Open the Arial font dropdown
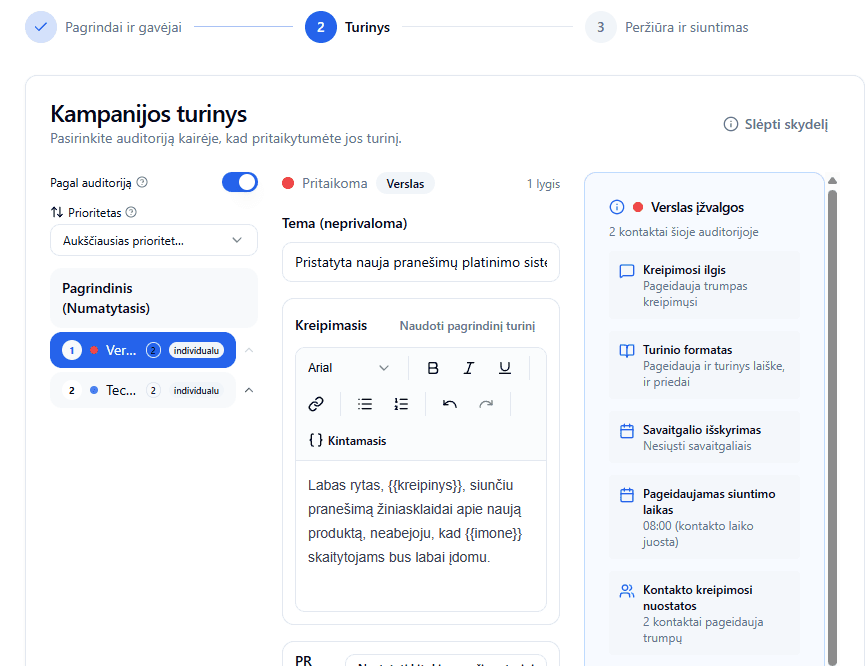This screenshot has width=865, height=666. [x=348, y=368]
